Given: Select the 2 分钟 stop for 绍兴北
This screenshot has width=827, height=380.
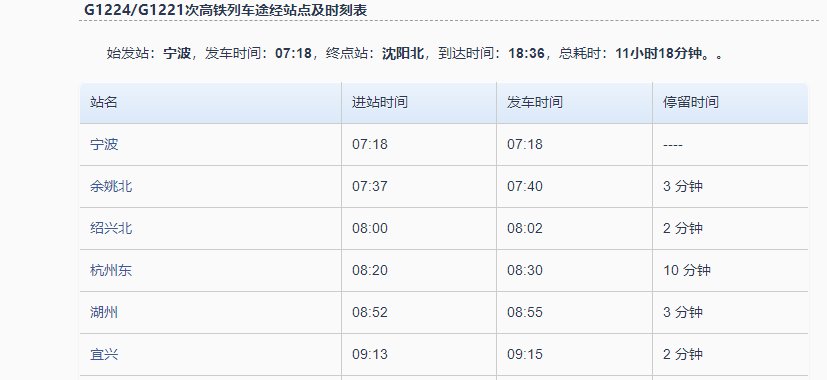Looking at the screenshot, I should tap(683, 229).
